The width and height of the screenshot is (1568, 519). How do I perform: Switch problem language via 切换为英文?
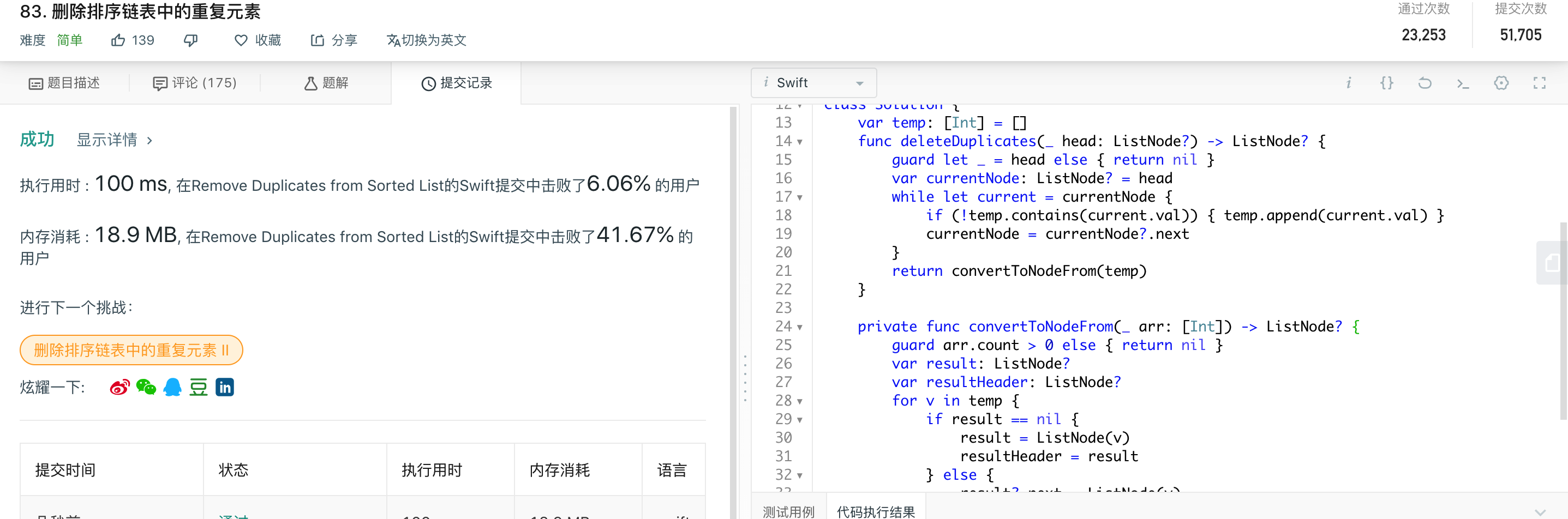(x=427, y=40)
